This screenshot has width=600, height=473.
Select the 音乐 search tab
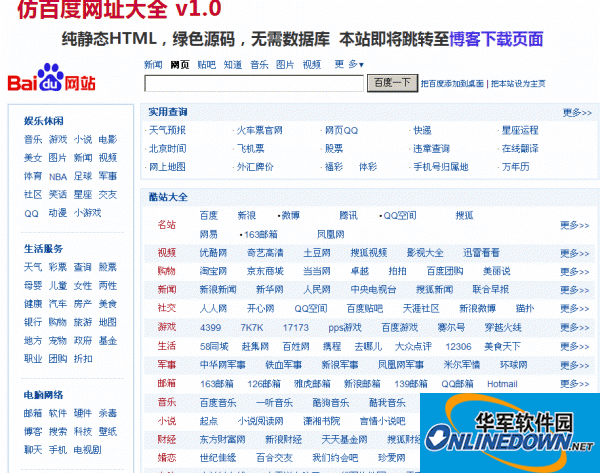(x=259, y=65)
